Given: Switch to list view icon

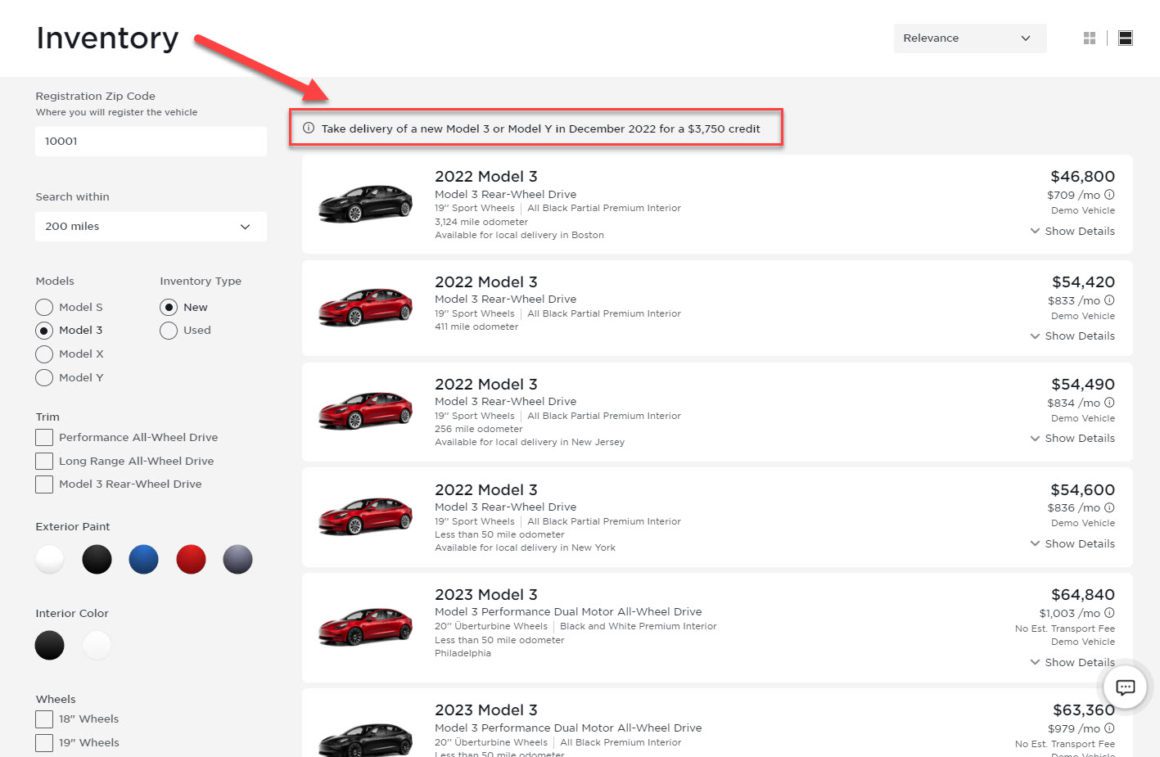Looking at the screenshot, I should coord(1125,38).
